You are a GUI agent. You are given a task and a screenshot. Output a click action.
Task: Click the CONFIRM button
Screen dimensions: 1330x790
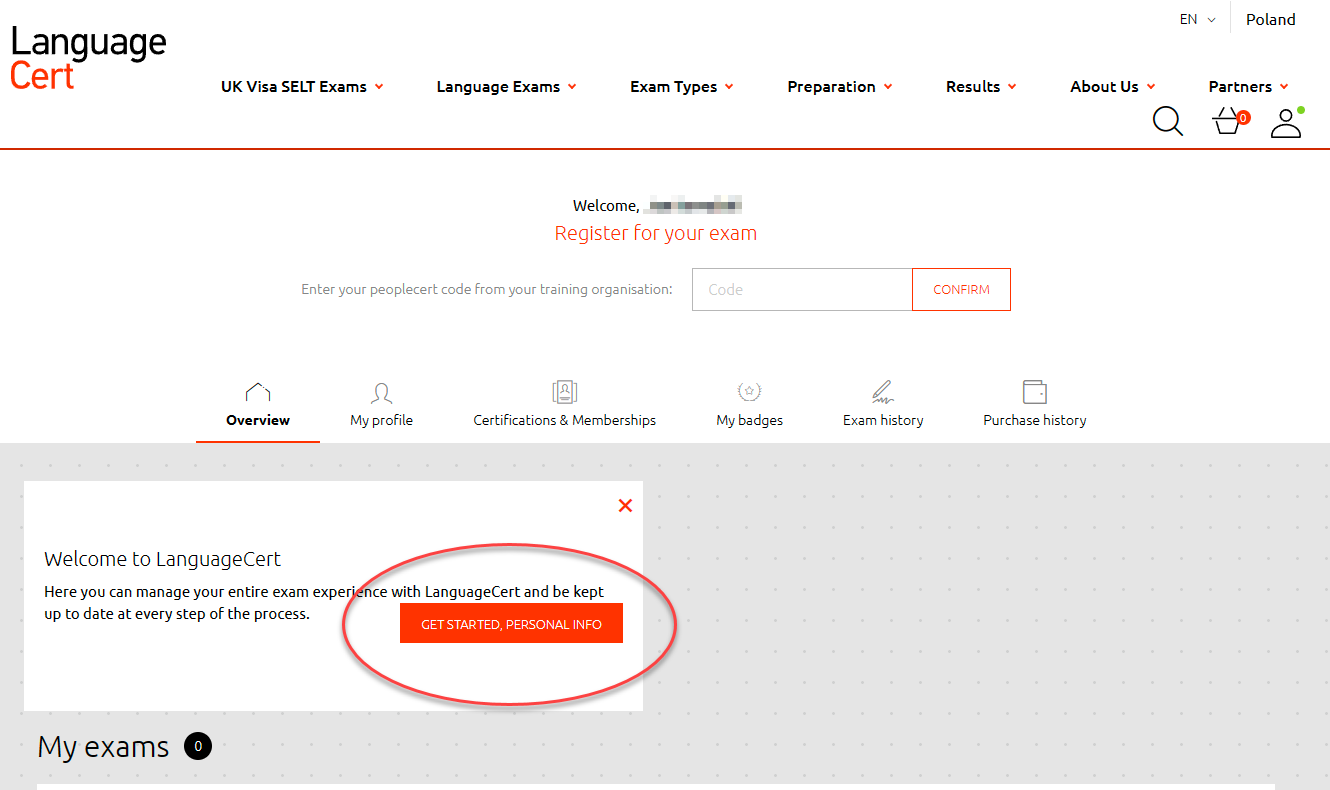[961, 289]
